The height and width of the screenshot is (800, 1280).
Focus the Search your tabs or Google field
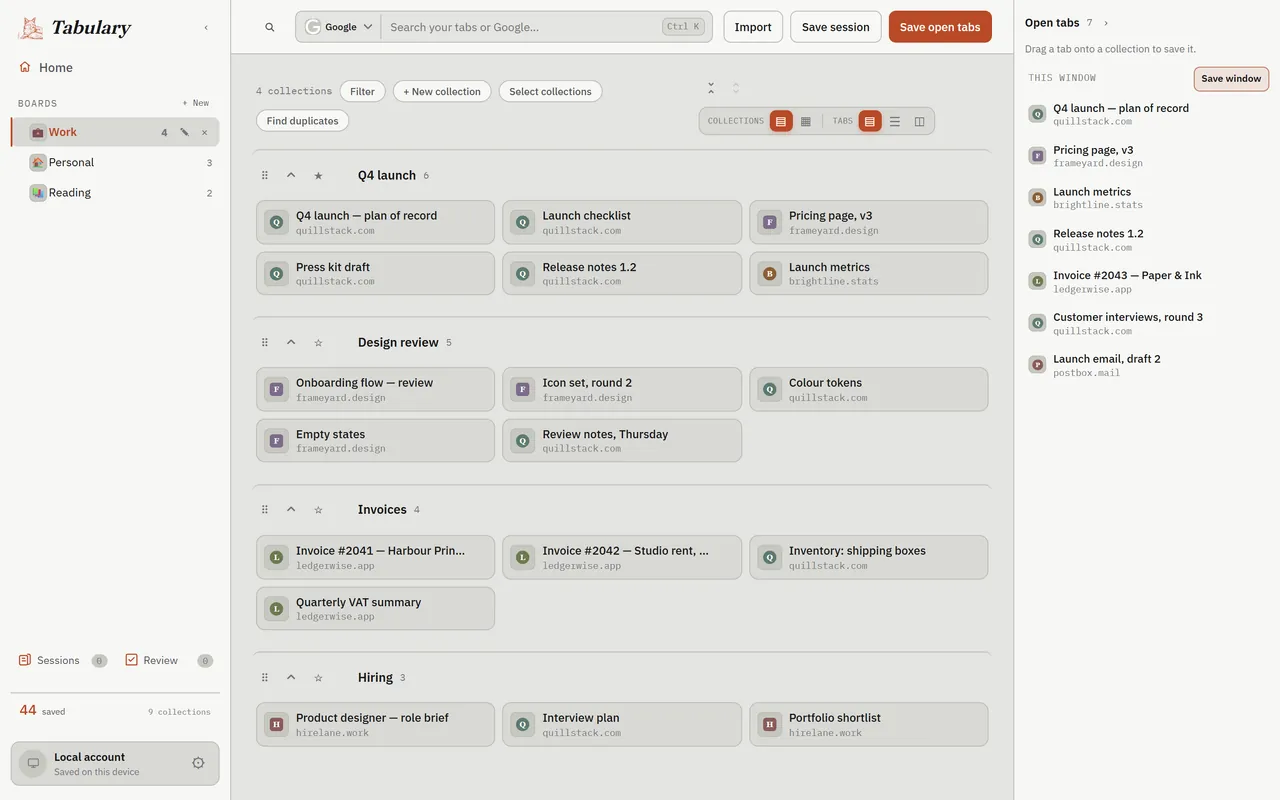pyautogui.click(x=522, y=27)
